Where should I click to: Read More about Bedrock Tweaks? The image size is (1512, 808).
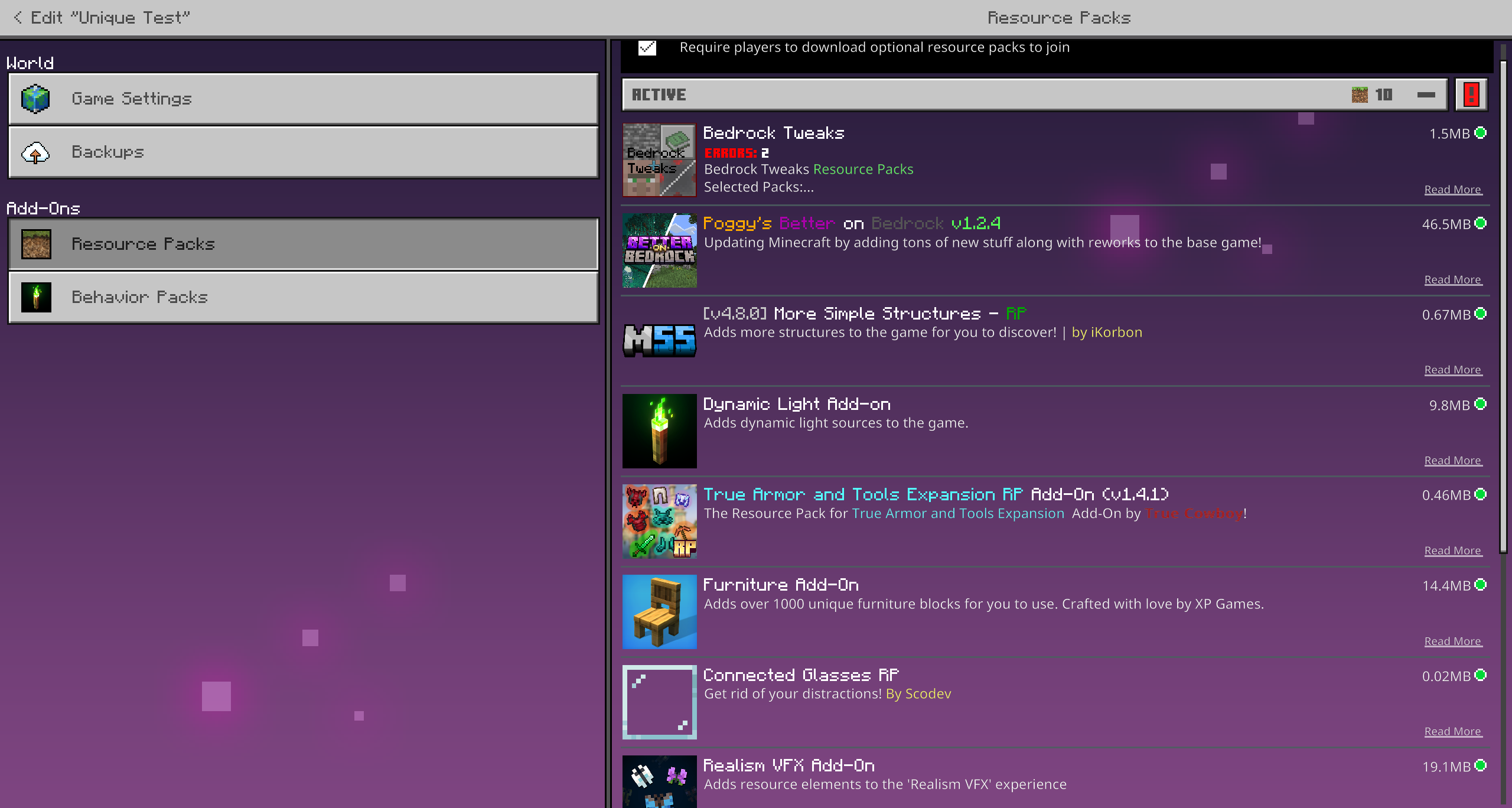(x=1452, y=190)
